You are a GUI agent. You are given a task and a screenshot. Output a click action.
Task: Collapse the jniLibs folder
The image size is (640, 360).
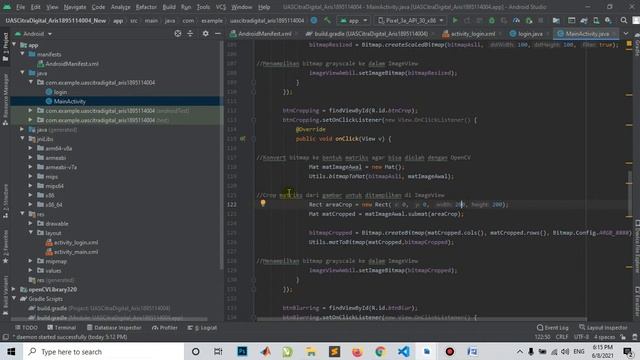coord(23,139)
